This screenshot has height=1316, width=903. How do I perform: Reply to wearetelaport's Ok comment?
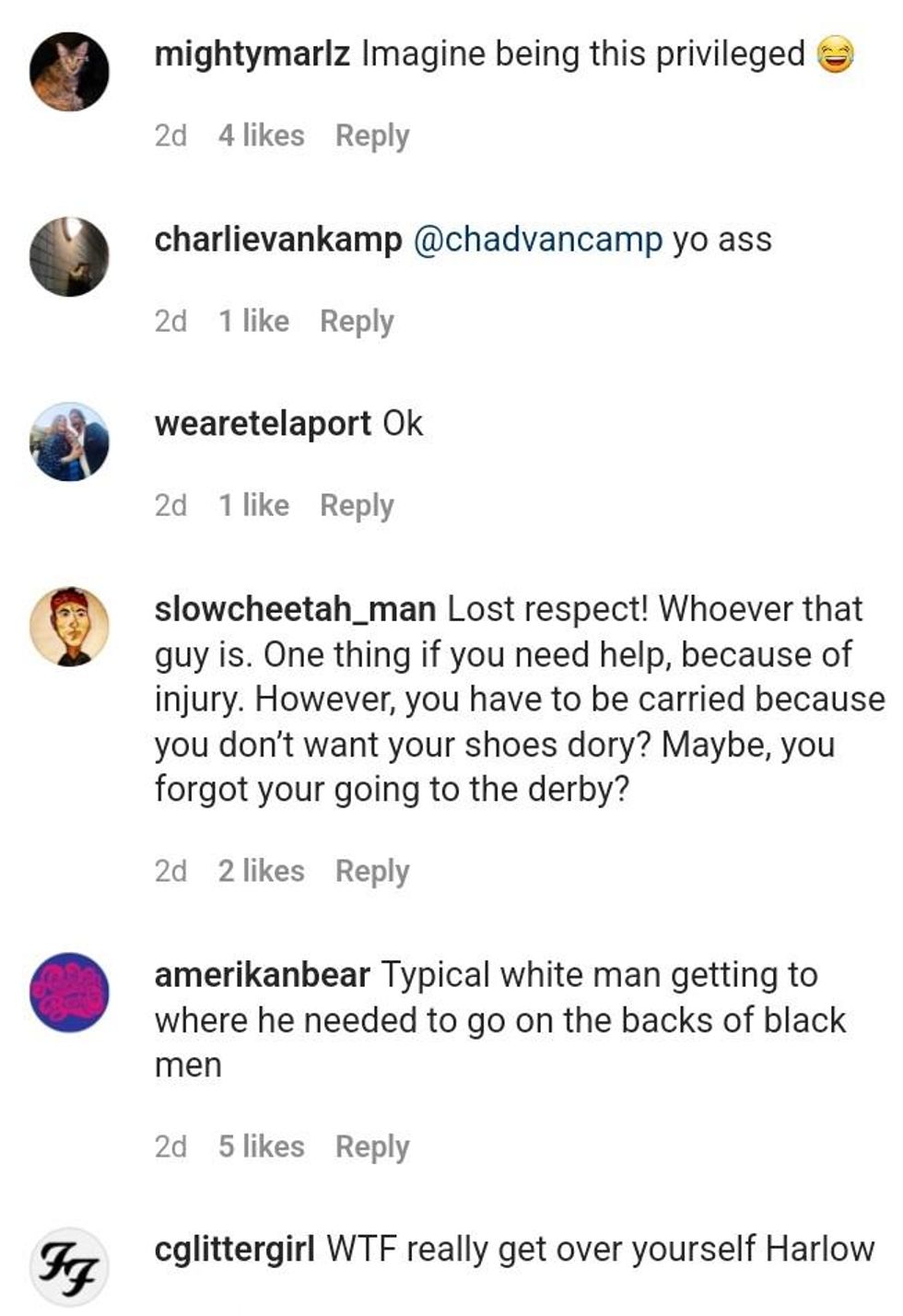pos(357,505)
